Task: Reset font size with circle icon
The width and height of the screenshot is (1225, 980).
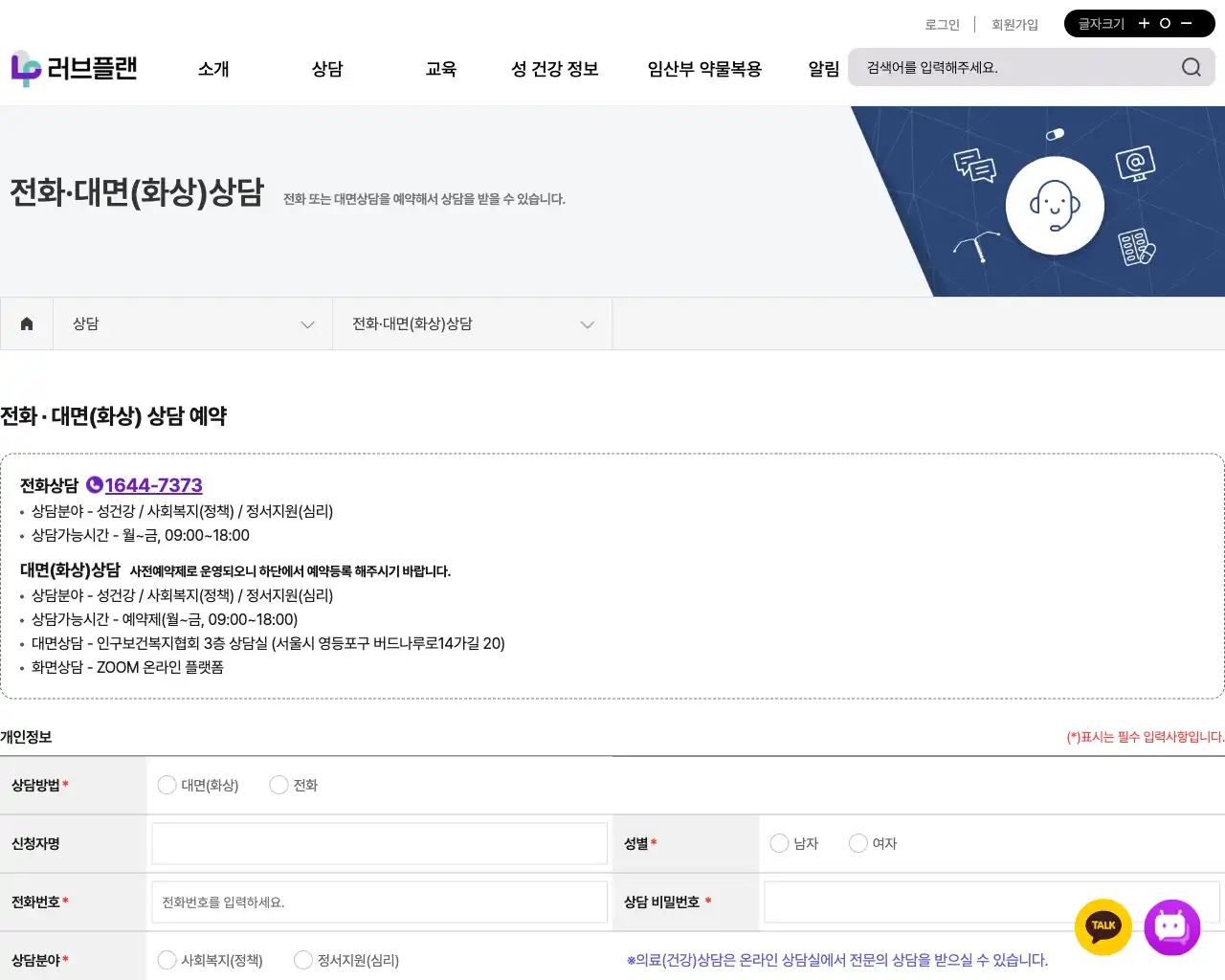Action: tap(1165, 24)
